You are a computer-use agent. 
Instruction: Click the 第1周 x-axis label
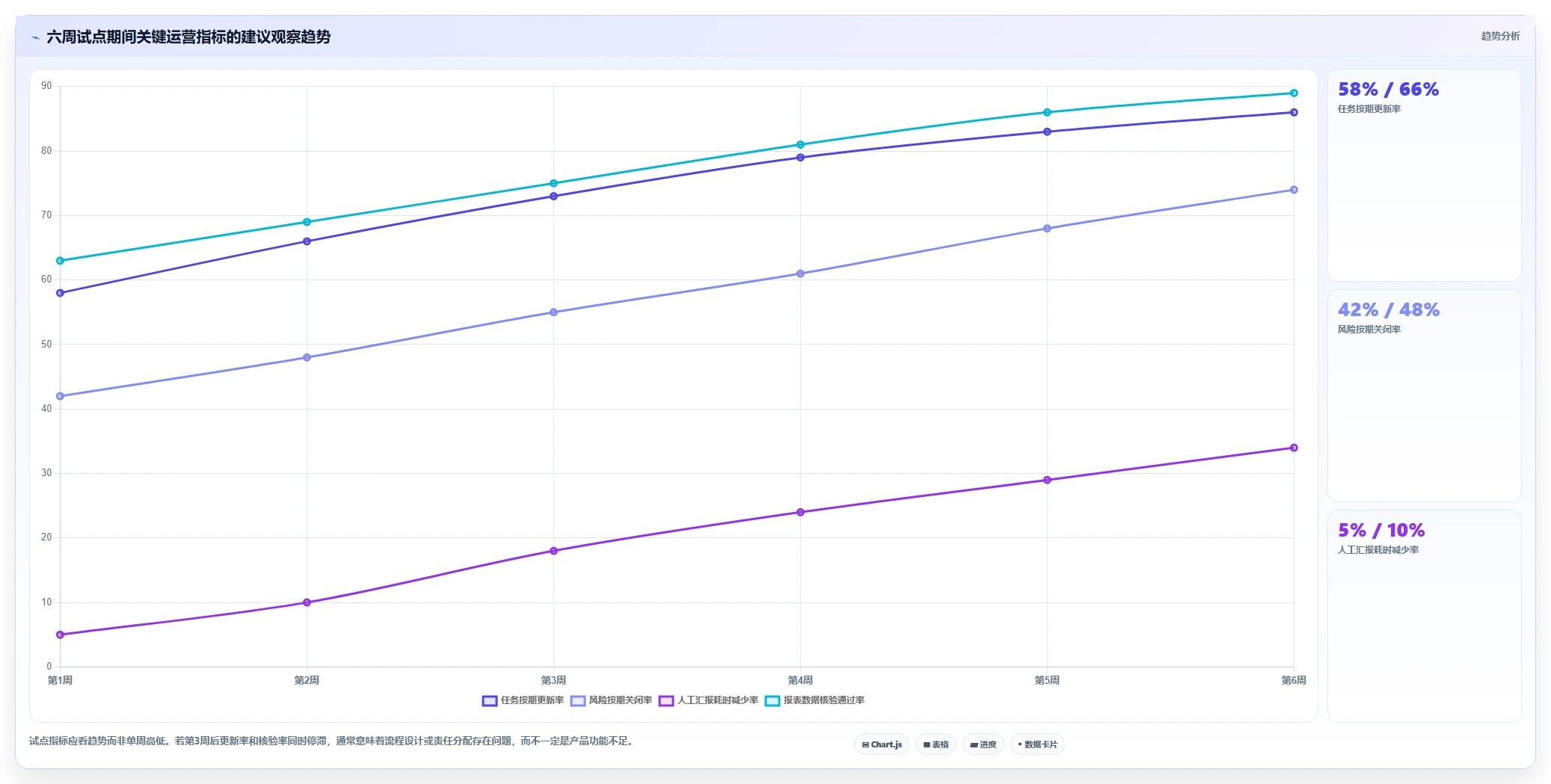tap(60, 680)
